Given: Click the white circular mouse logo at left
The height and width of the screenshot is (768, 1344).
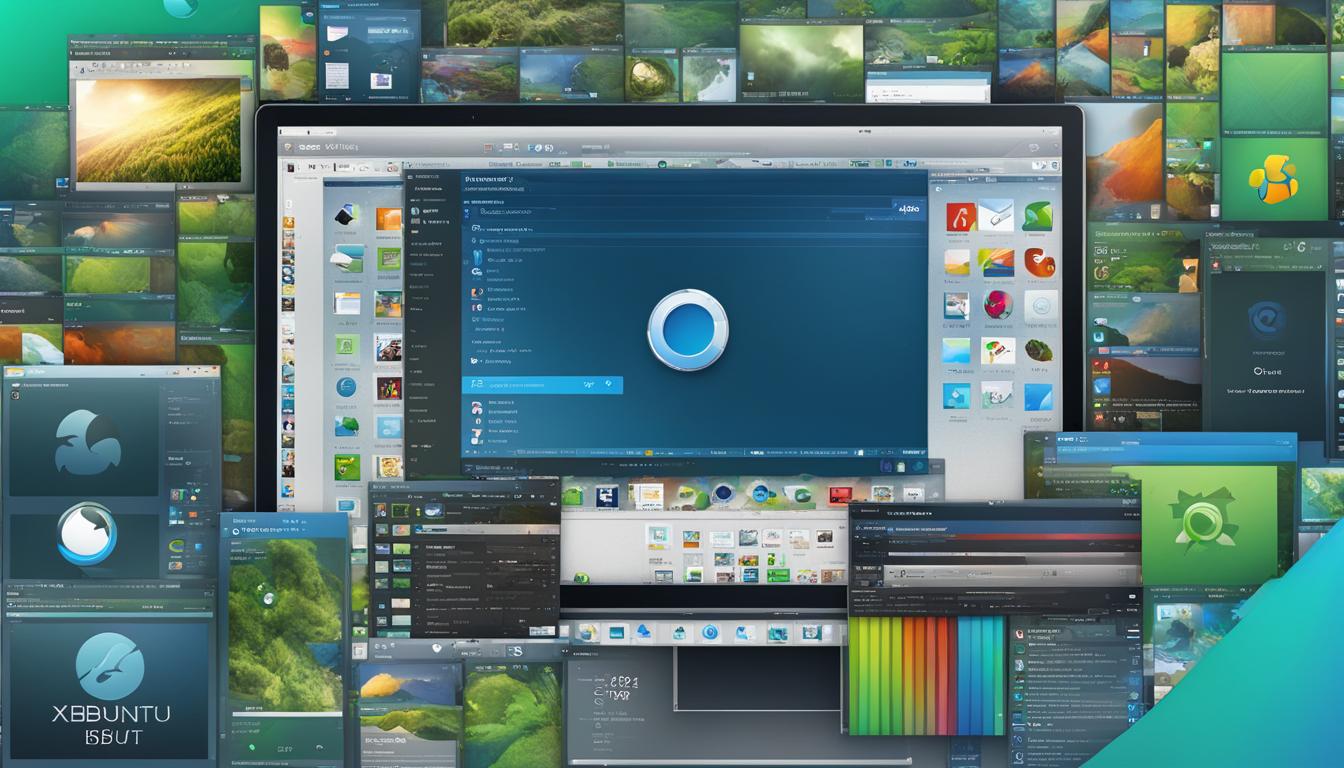Looking at the screenshot, I should (x=87, y=534).
